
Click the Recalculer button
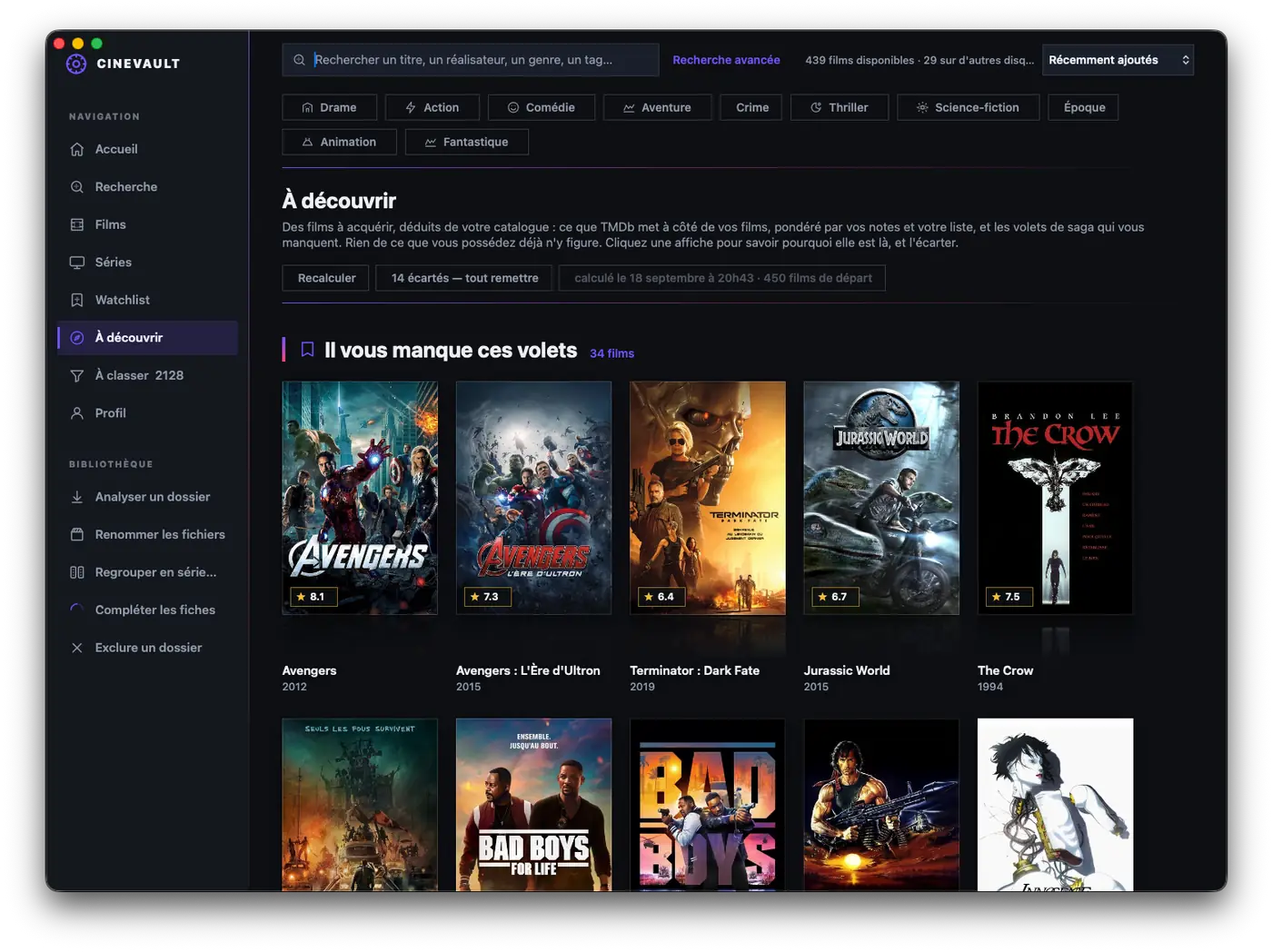[326, 278]
